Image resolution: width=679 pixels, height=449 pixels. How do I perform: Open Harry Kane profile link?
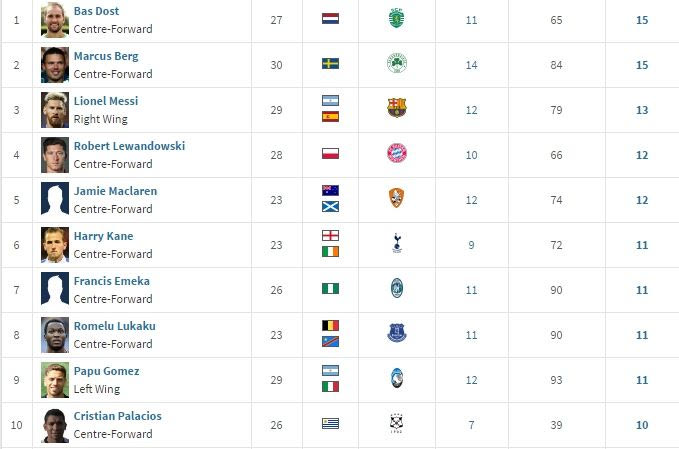[103, 236]
